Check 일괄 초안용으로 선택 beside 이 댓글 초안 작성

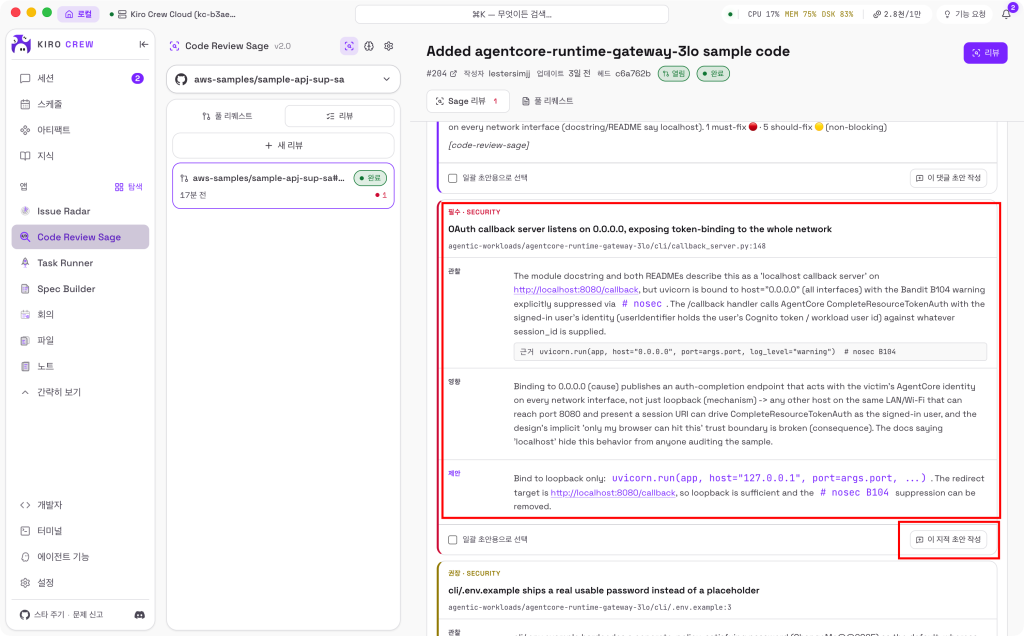453,178
